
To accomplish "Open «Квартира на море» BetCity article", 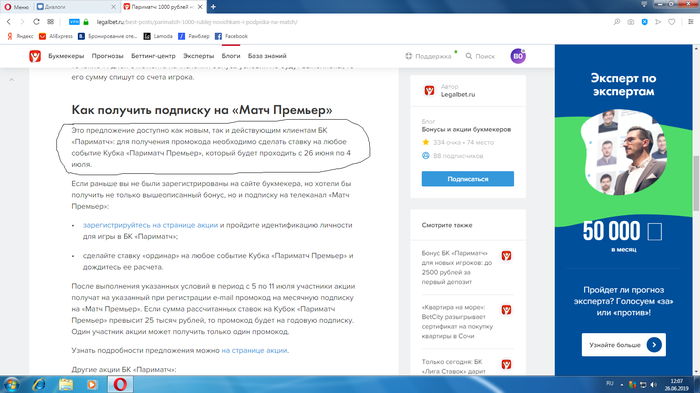I will pos(457,322).
